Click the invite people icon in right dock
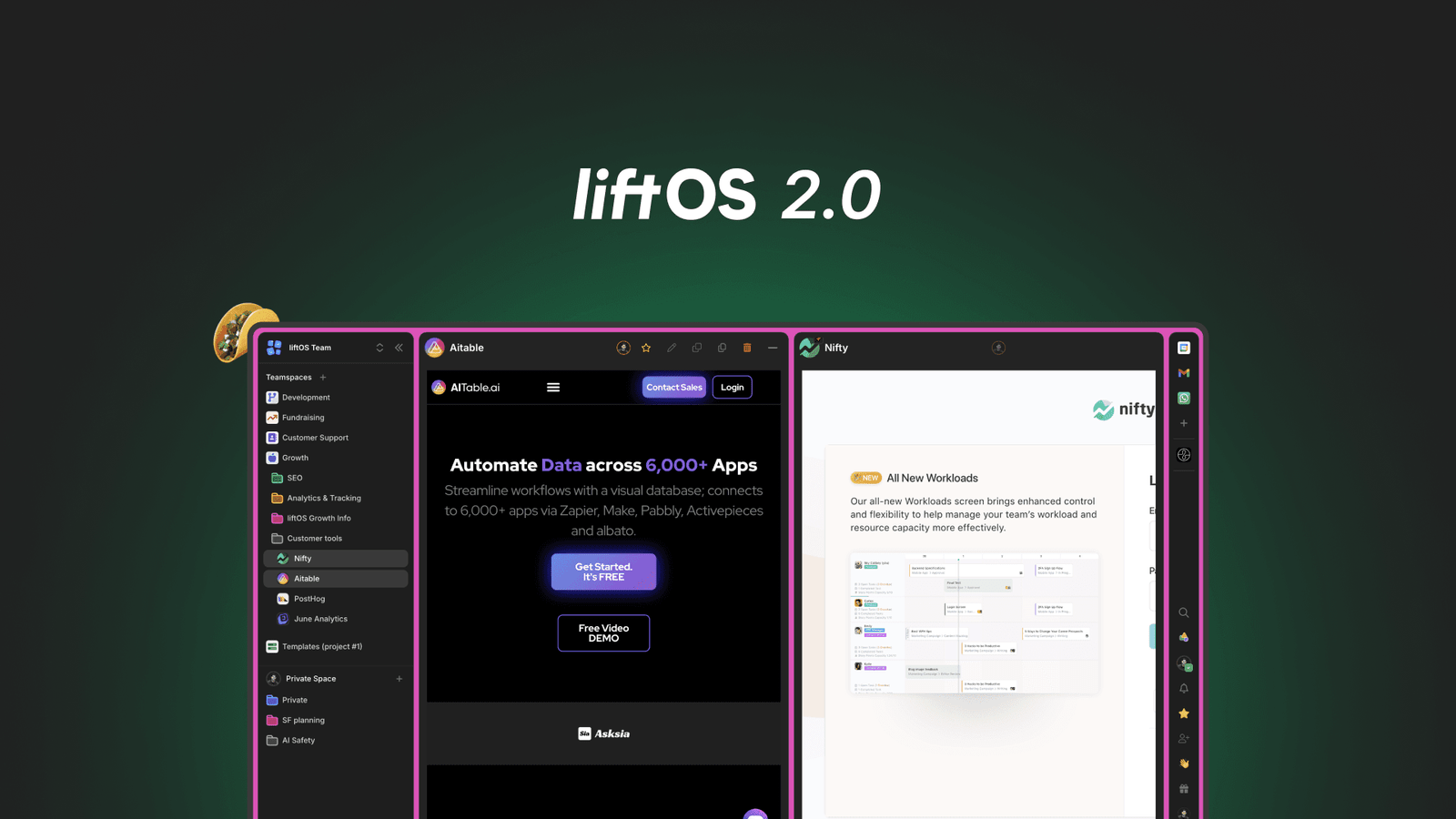This screenshot has width=1456, height=819. (x=1184, y=739)
